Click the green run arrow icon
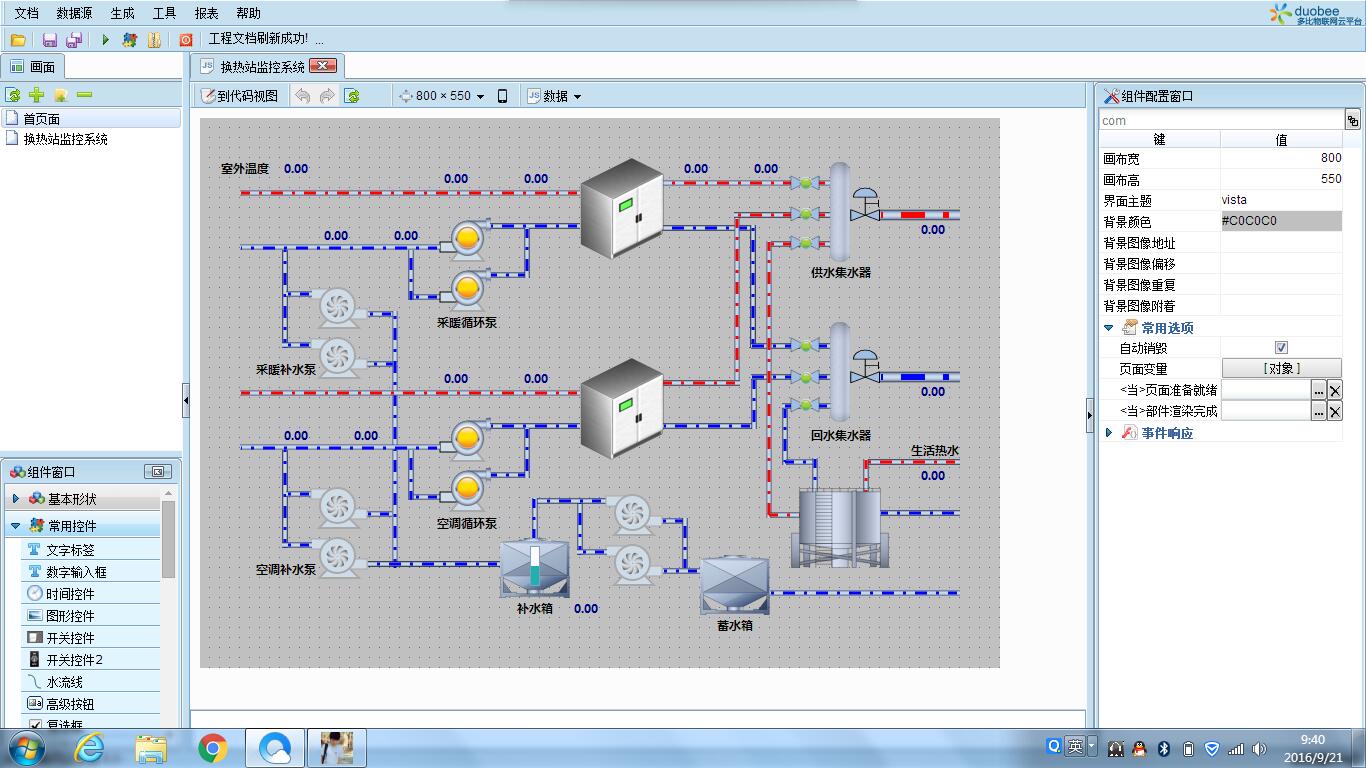The image size is (1366, 768). point(105,40)
